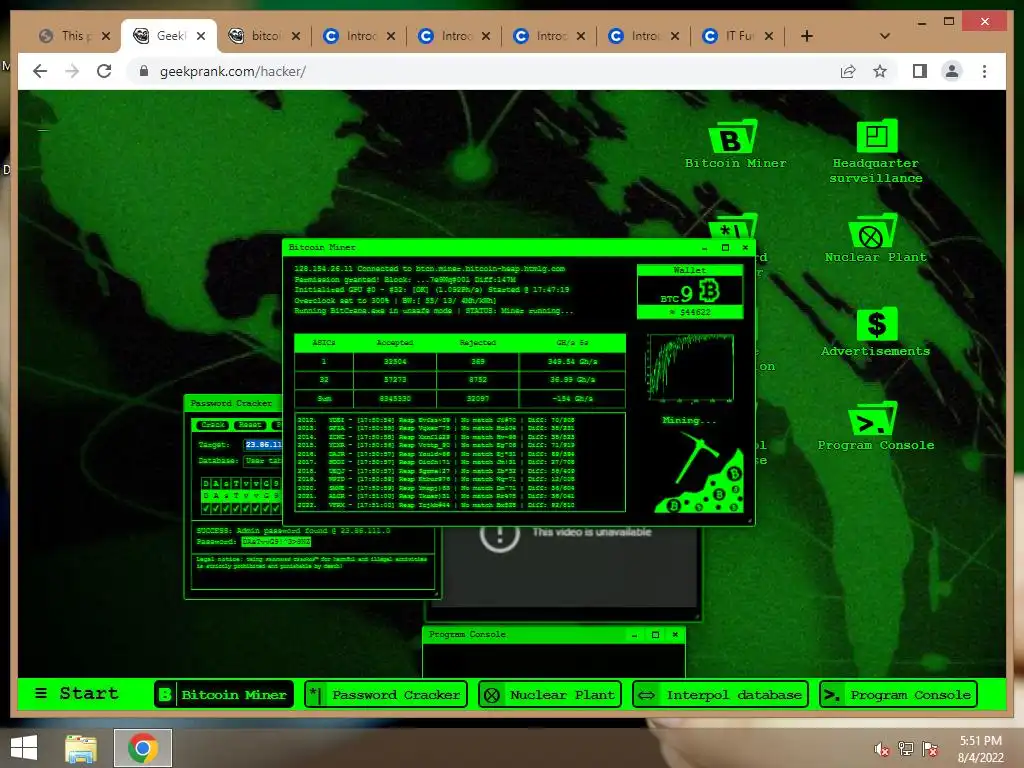This screenshot has width=1024, height=768.
Task: Click the taskbar clock showing 5:51 PM
Action: pyautogui.click(x=980, y=749)
